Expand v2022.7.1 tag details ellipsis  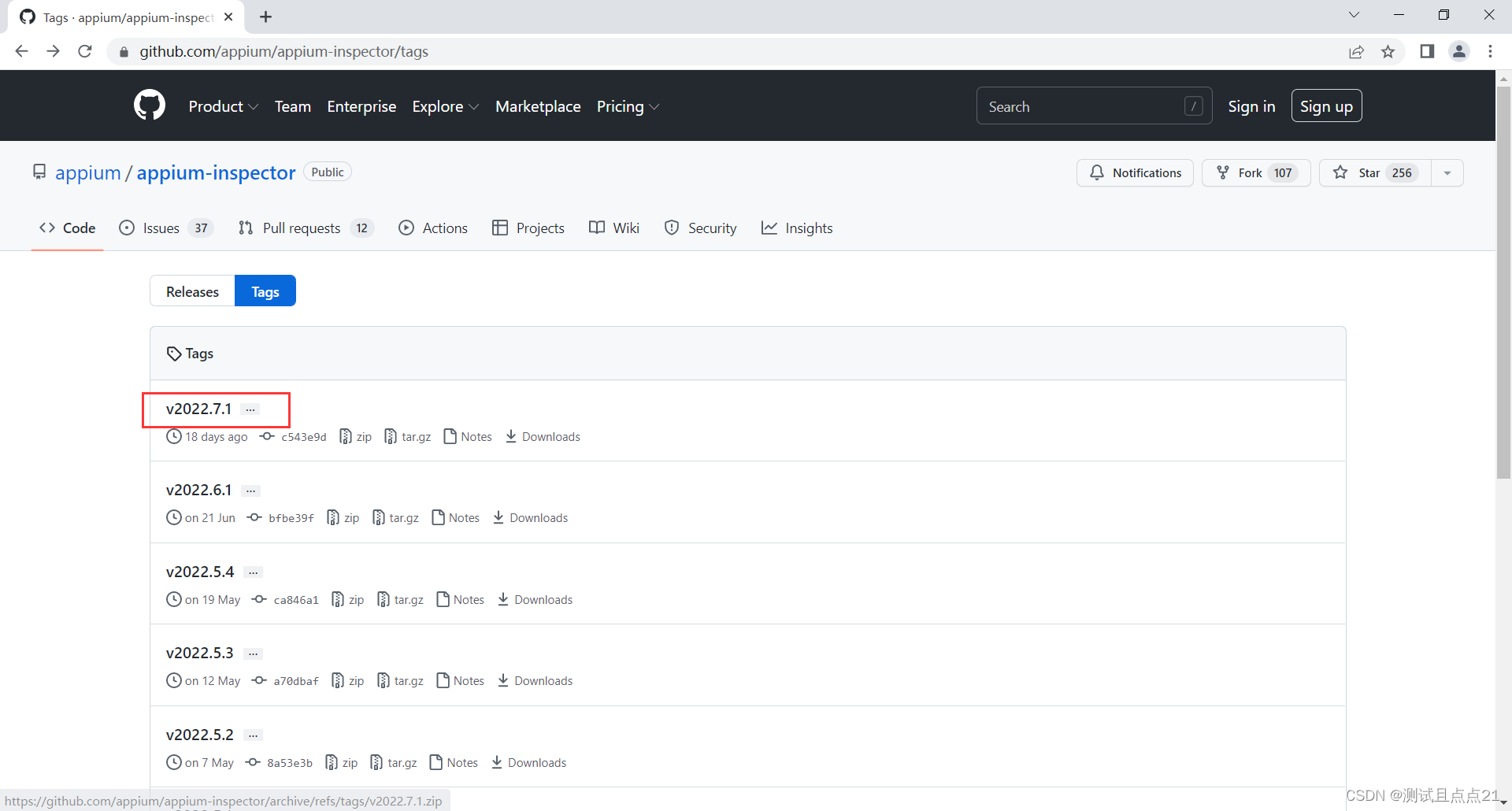click(250, 409)
